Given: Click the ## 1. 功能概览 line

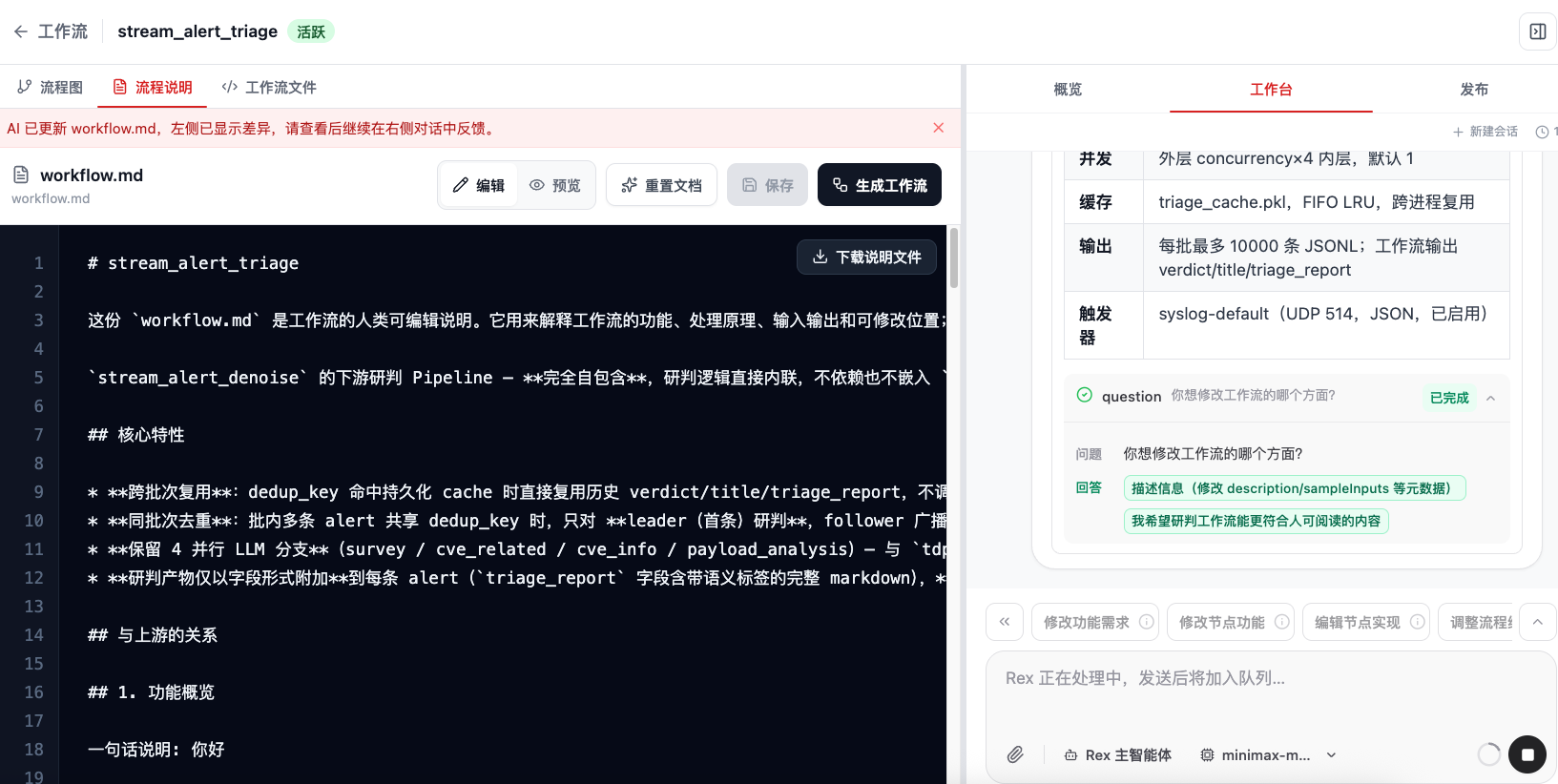Looking at the screenshot, I should (151, 692).
